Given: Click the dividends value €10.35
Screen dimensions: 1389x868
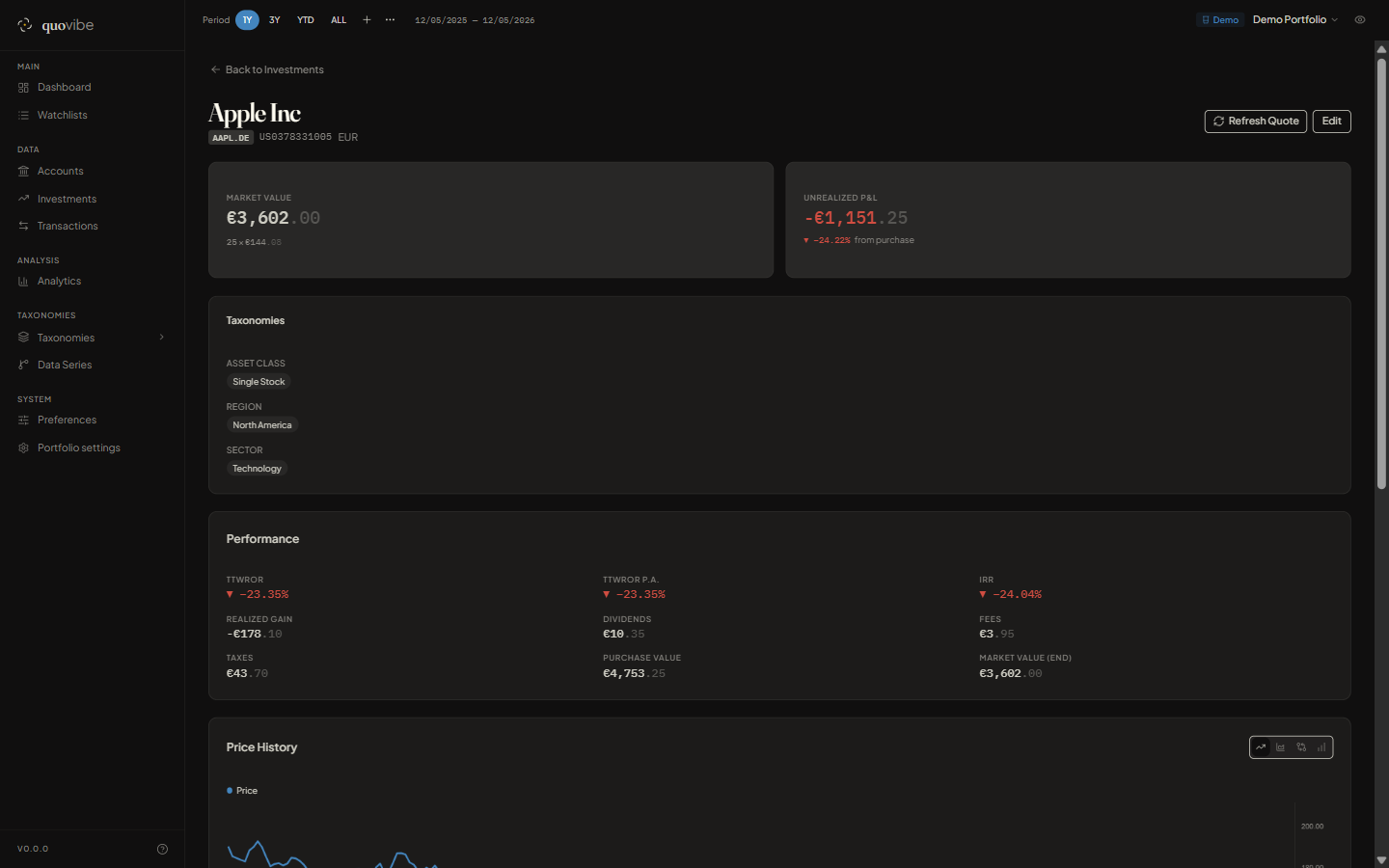Looking at the screenshot, I should (624, 635).
